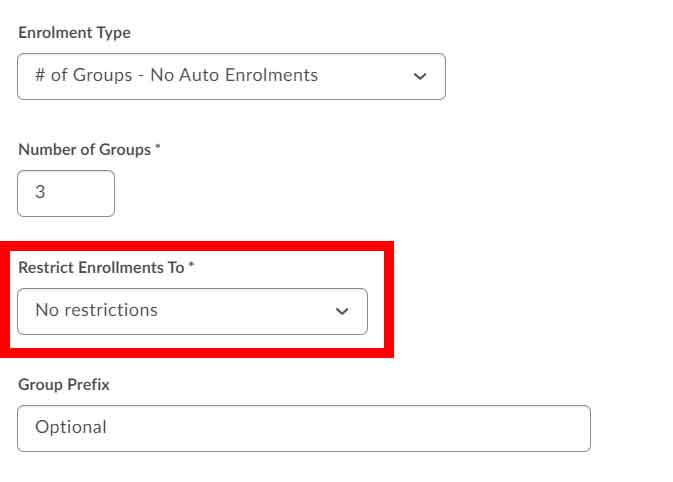Click the 'Number of Groups' label

click(84, 150)
